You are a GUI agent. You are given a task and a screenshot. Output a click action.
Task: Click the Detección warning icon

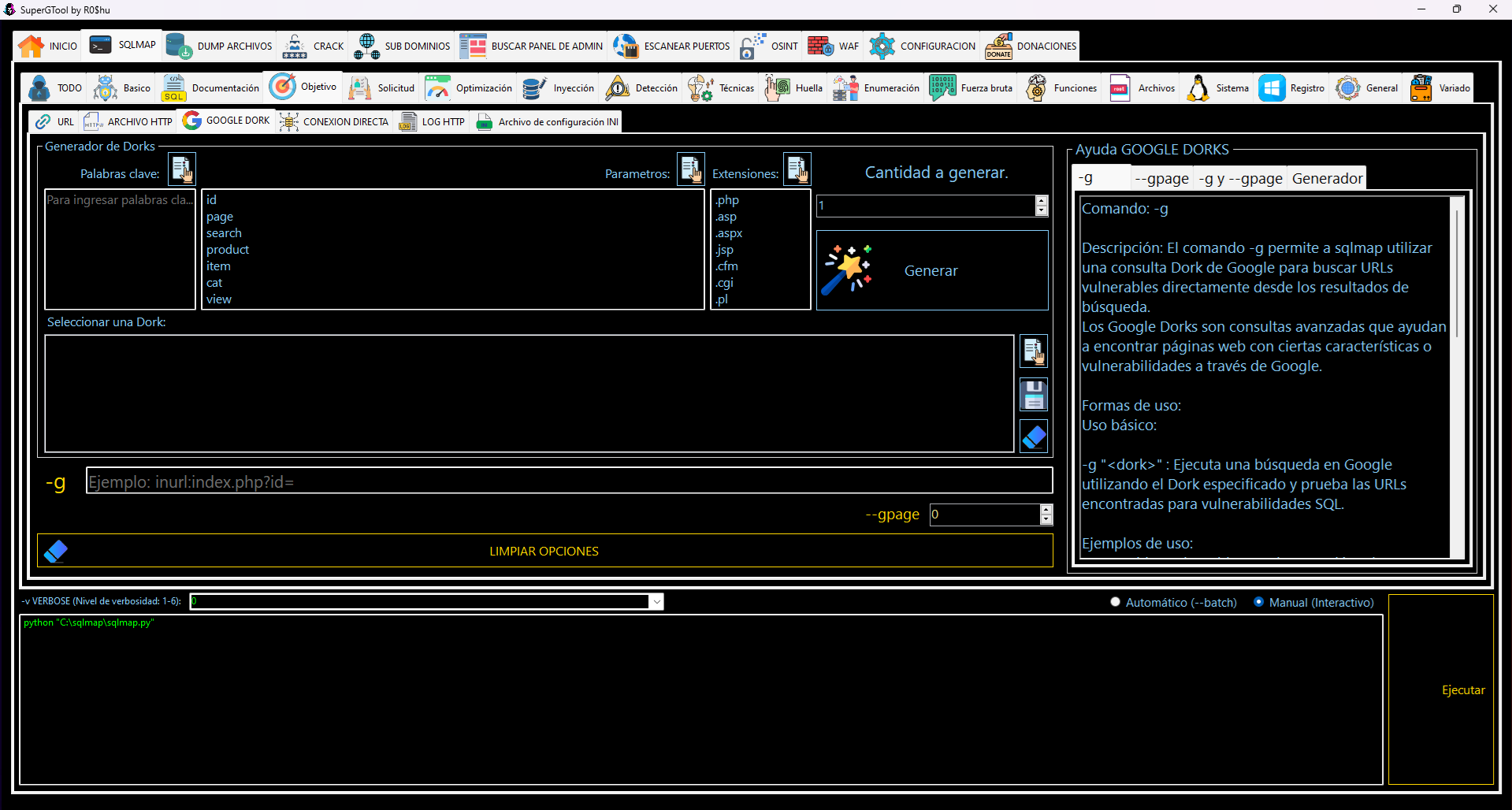pos(617,88)
